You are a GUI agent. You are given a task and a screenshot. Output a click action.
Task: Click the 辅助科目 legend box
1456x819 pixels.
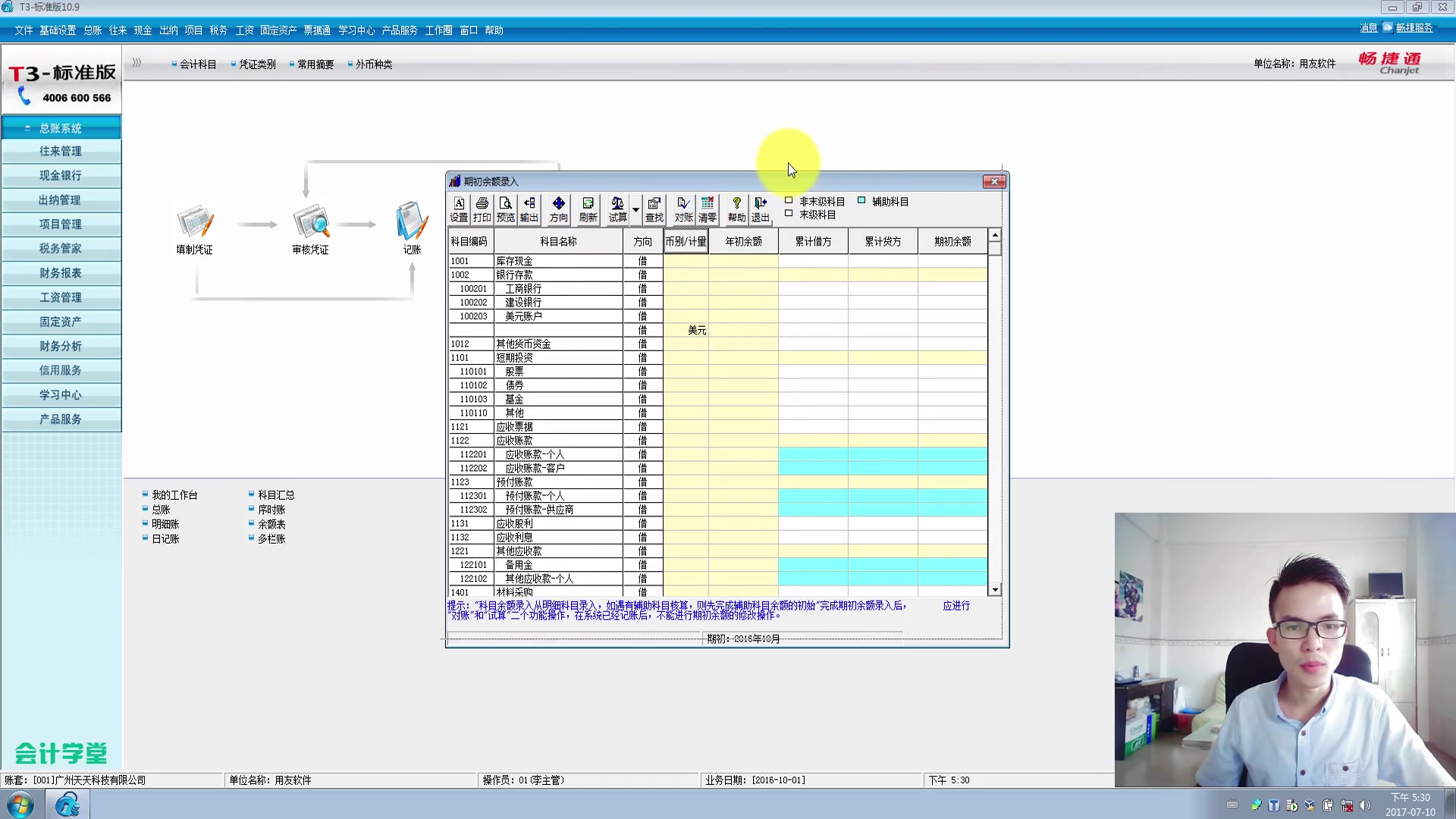pos(861,201)
